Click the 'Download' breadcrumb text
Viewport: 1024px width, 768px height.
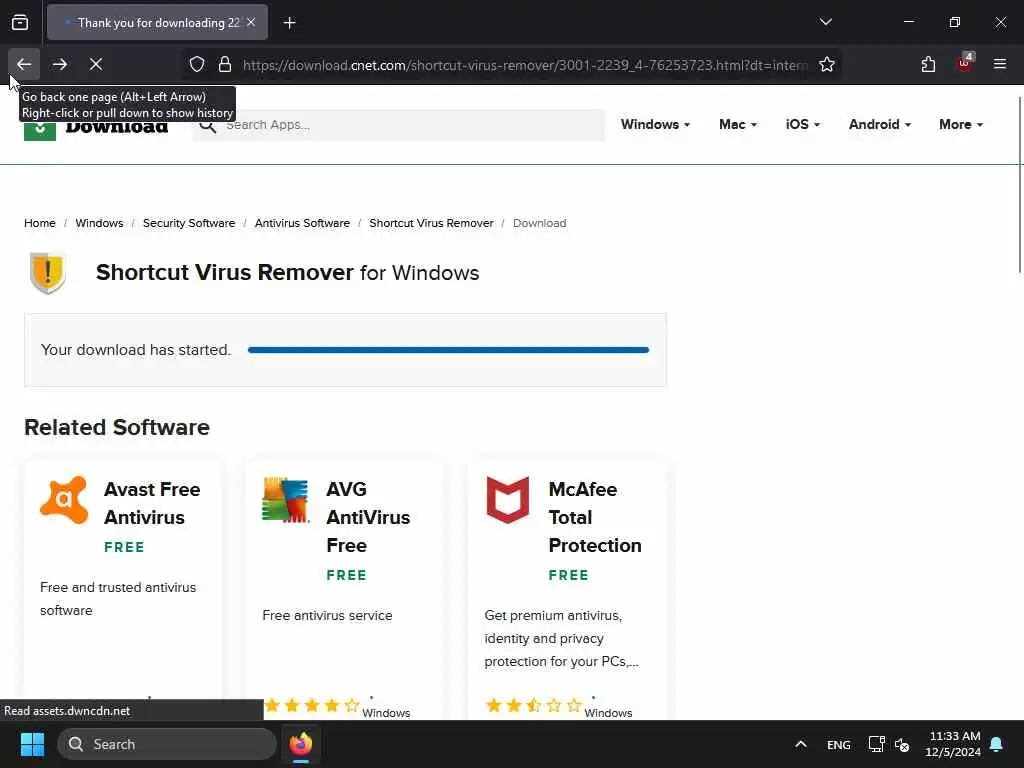[539, 223]
